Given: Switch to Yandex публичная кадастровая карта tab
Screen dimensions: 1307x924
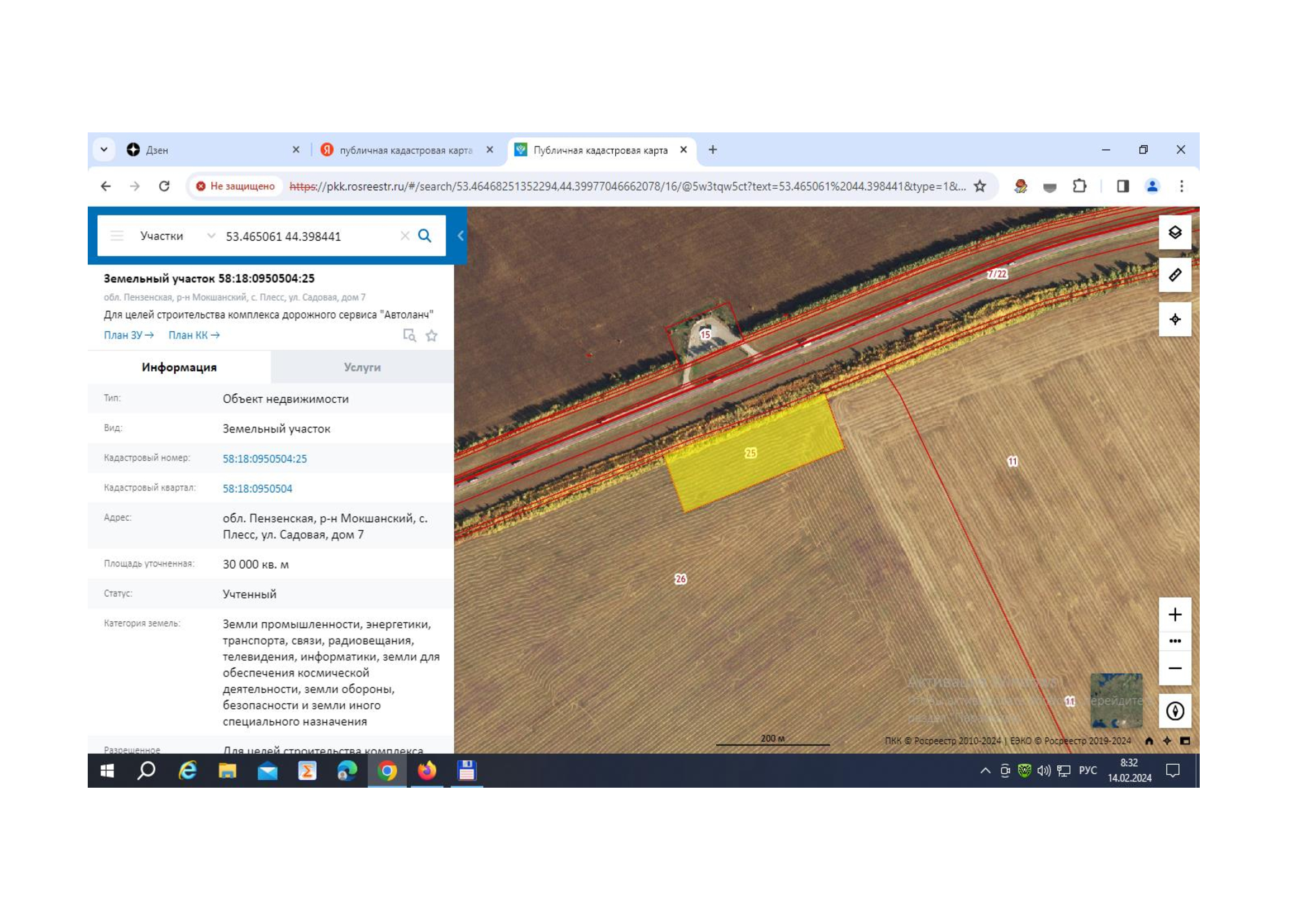Looking at the screenshot, I should tap(406, 150).
